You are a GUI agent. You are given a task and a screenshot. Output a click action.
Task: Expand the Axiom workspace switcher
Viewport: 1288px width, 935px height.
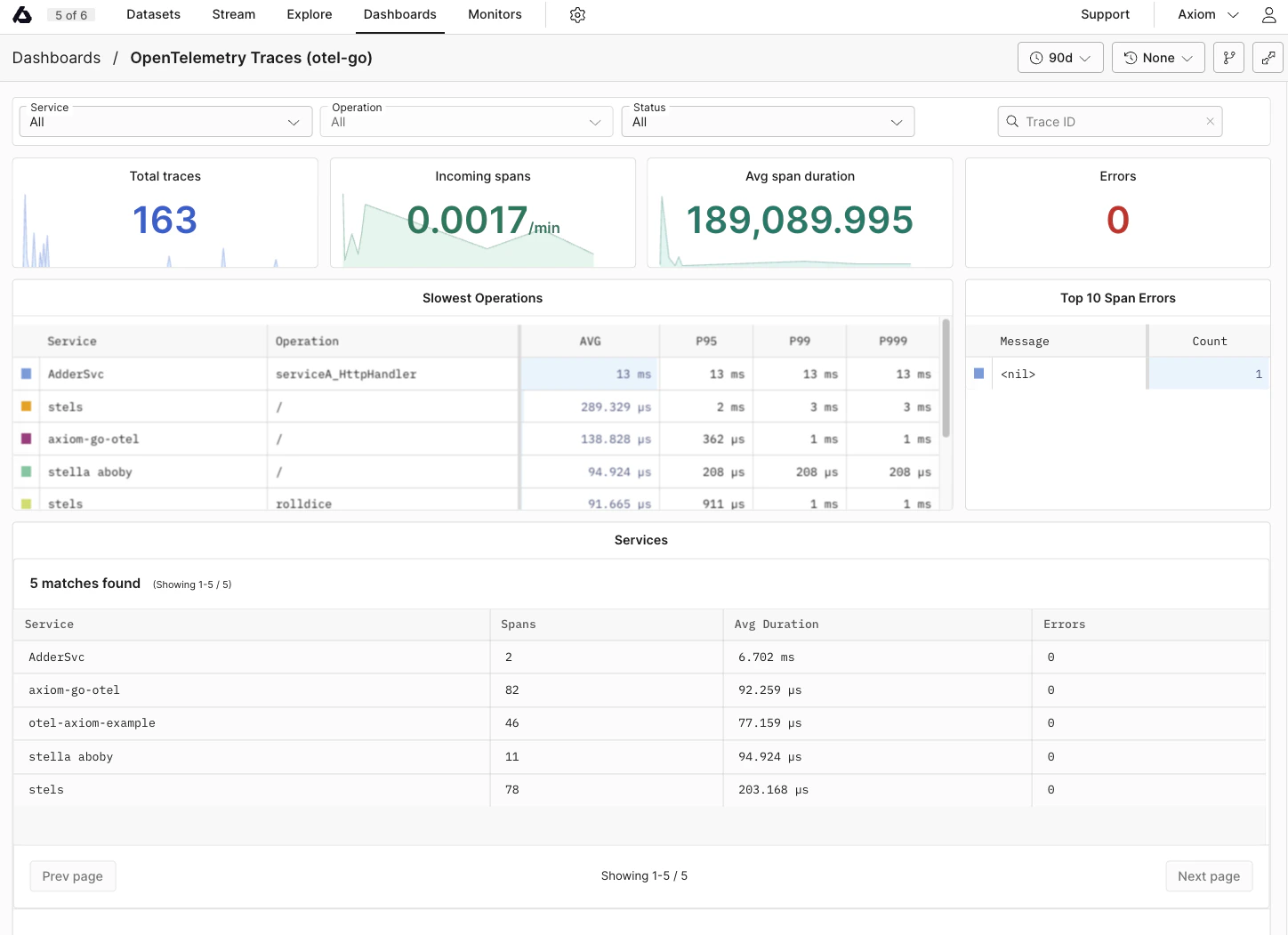coord(1205,14)
